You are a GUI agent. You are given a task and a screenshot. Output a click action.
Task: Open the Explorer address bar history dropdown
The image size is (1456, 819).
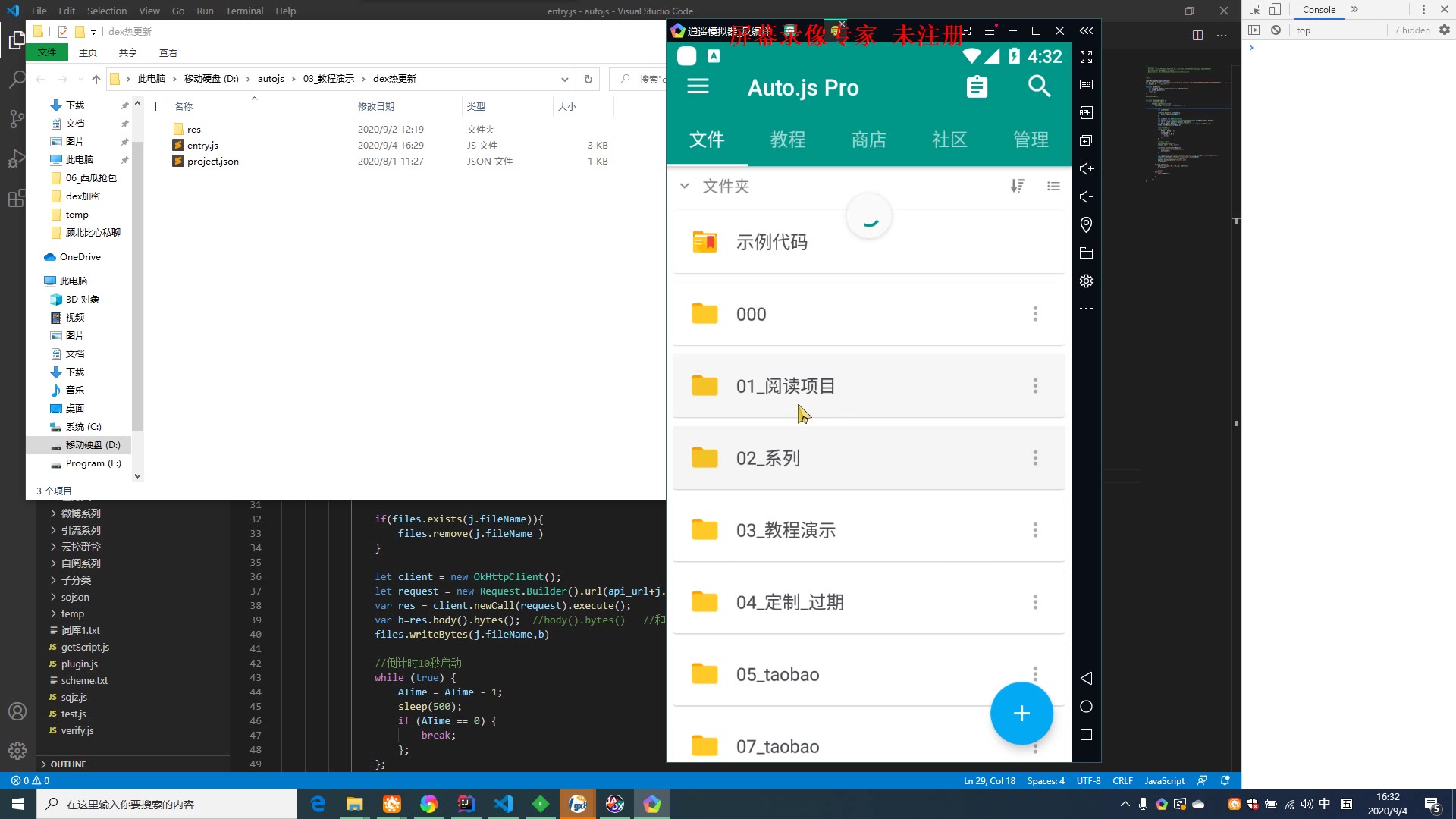(x=564, y=79)
